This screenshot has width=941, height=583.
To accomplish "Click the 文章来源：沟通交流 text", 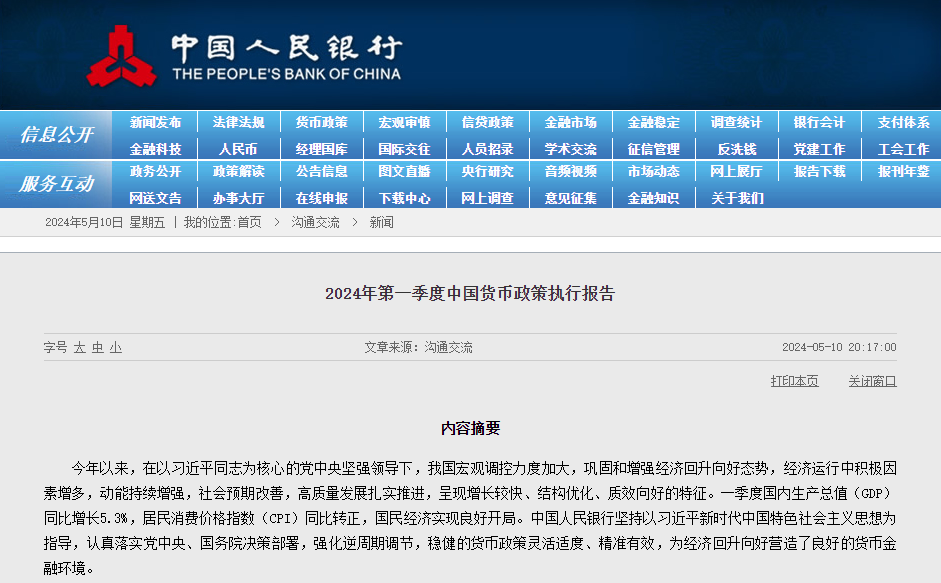I will [418, 348].
